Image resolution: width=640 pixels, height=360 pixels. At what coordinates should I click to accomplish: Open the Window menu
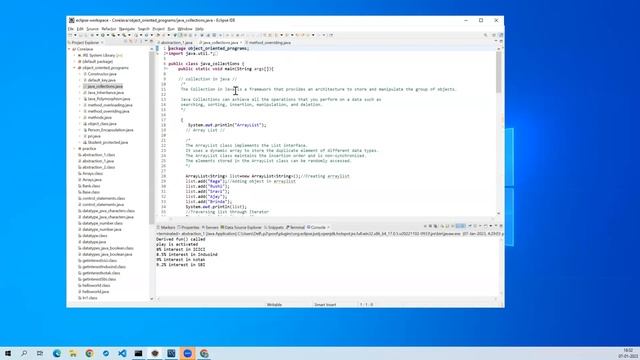point(184,29)
